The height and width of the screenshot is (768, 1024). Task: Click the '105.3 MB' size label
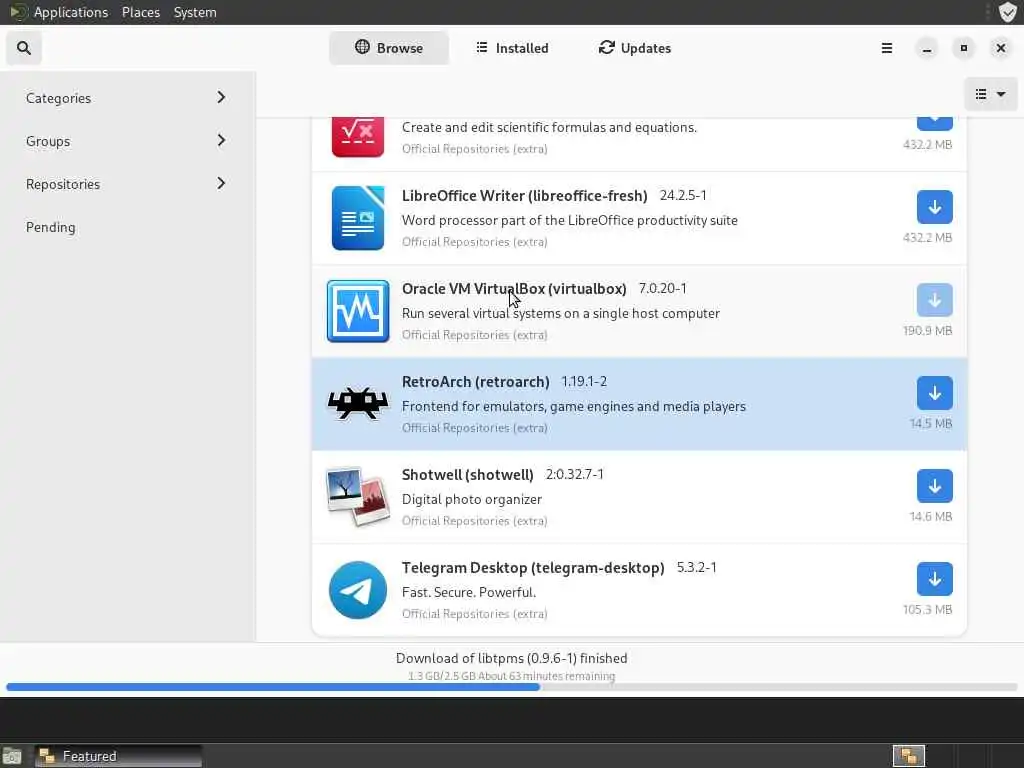927,609
